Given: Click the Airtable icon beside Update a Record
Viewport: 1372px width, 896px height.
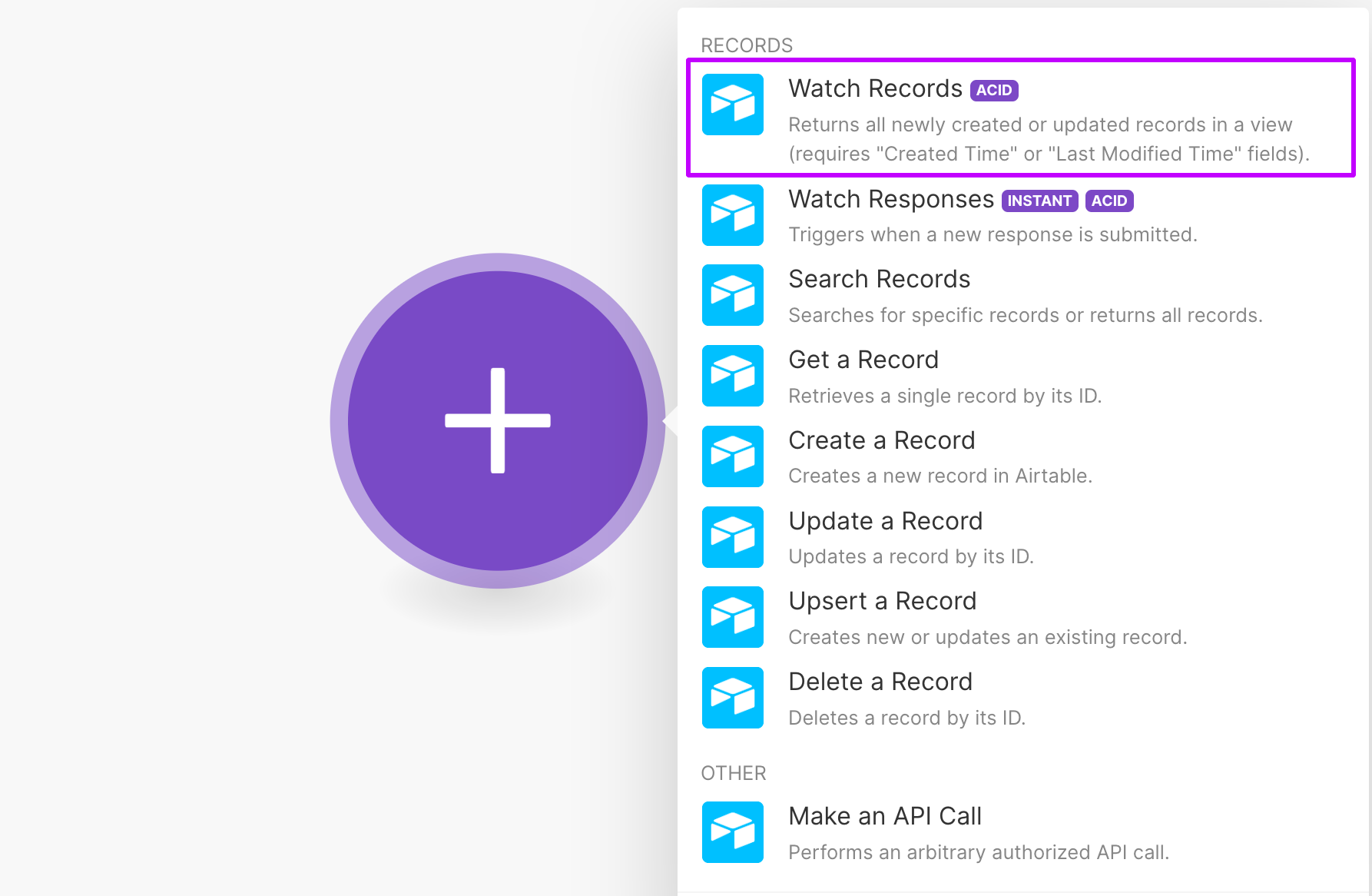Looking at the screenshot, I should pyautogui.click(x=732, y=537).
